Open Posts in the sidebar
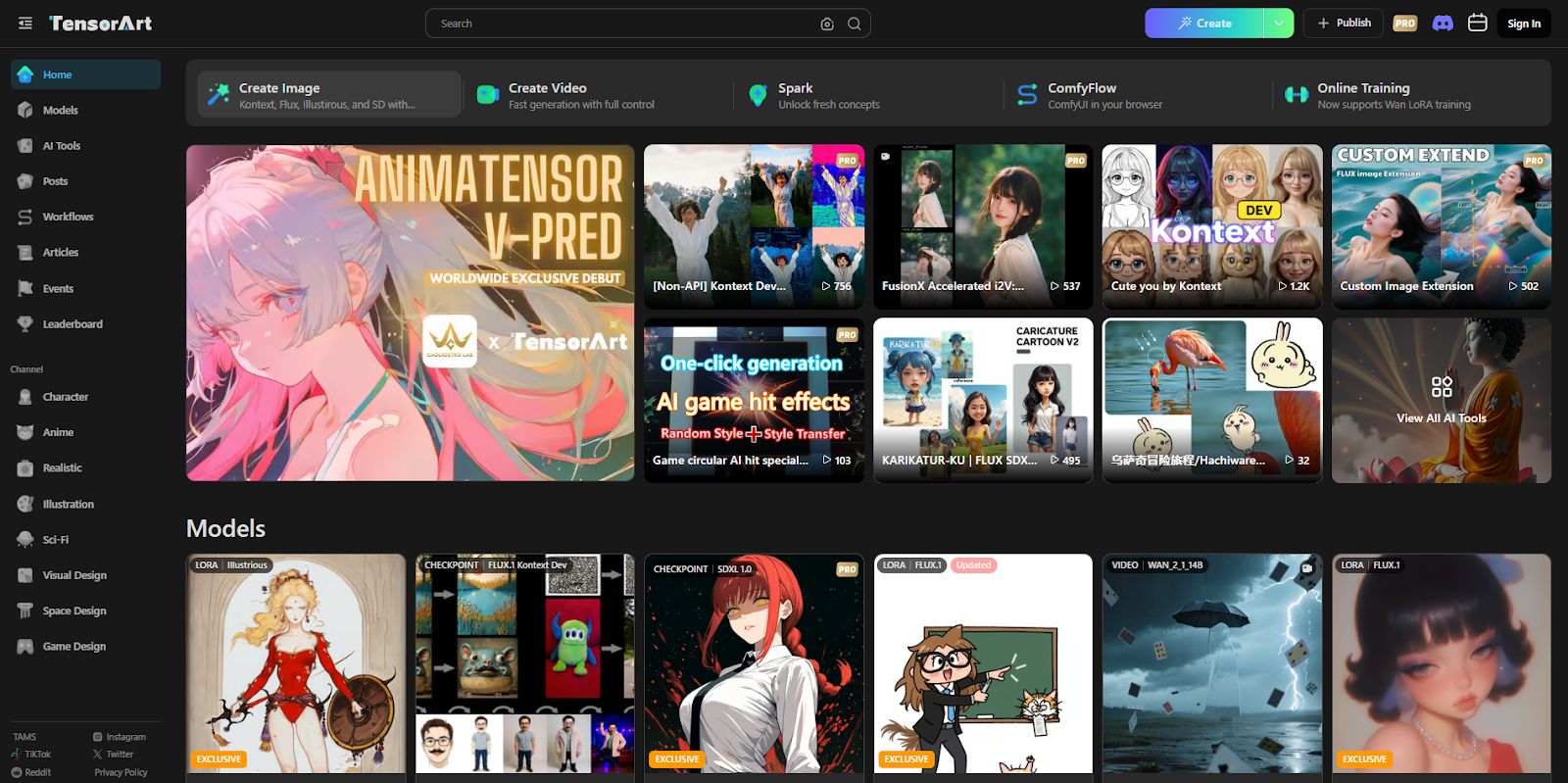 (x=86, y=181)
